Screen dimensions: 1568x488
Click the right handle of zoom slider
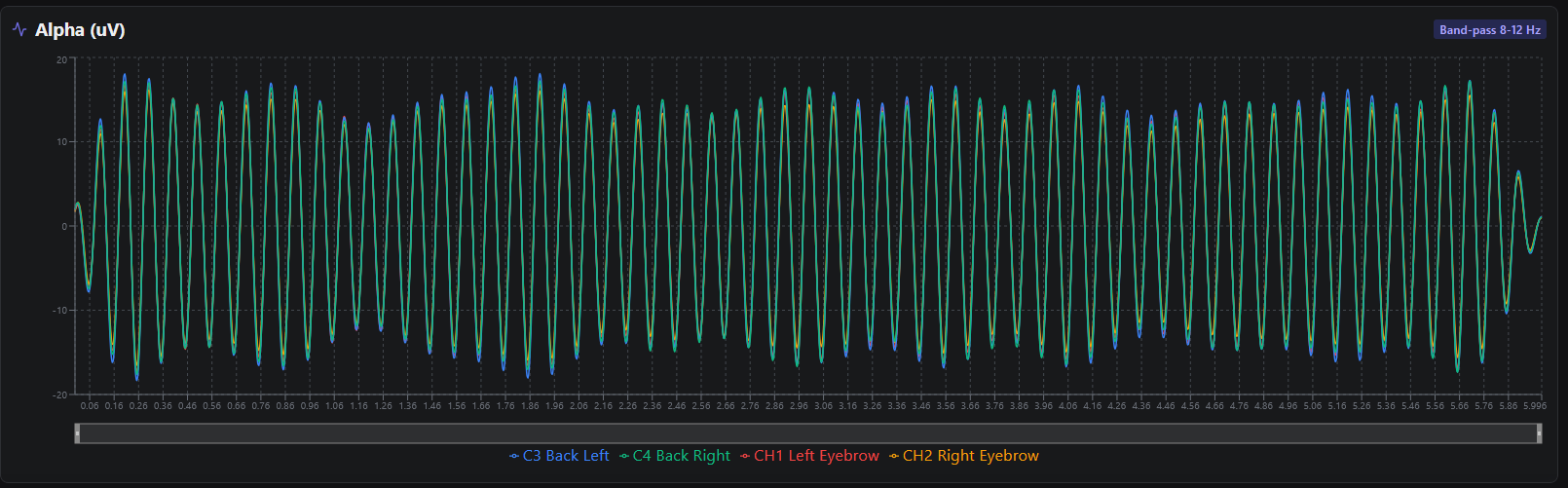1539,433
